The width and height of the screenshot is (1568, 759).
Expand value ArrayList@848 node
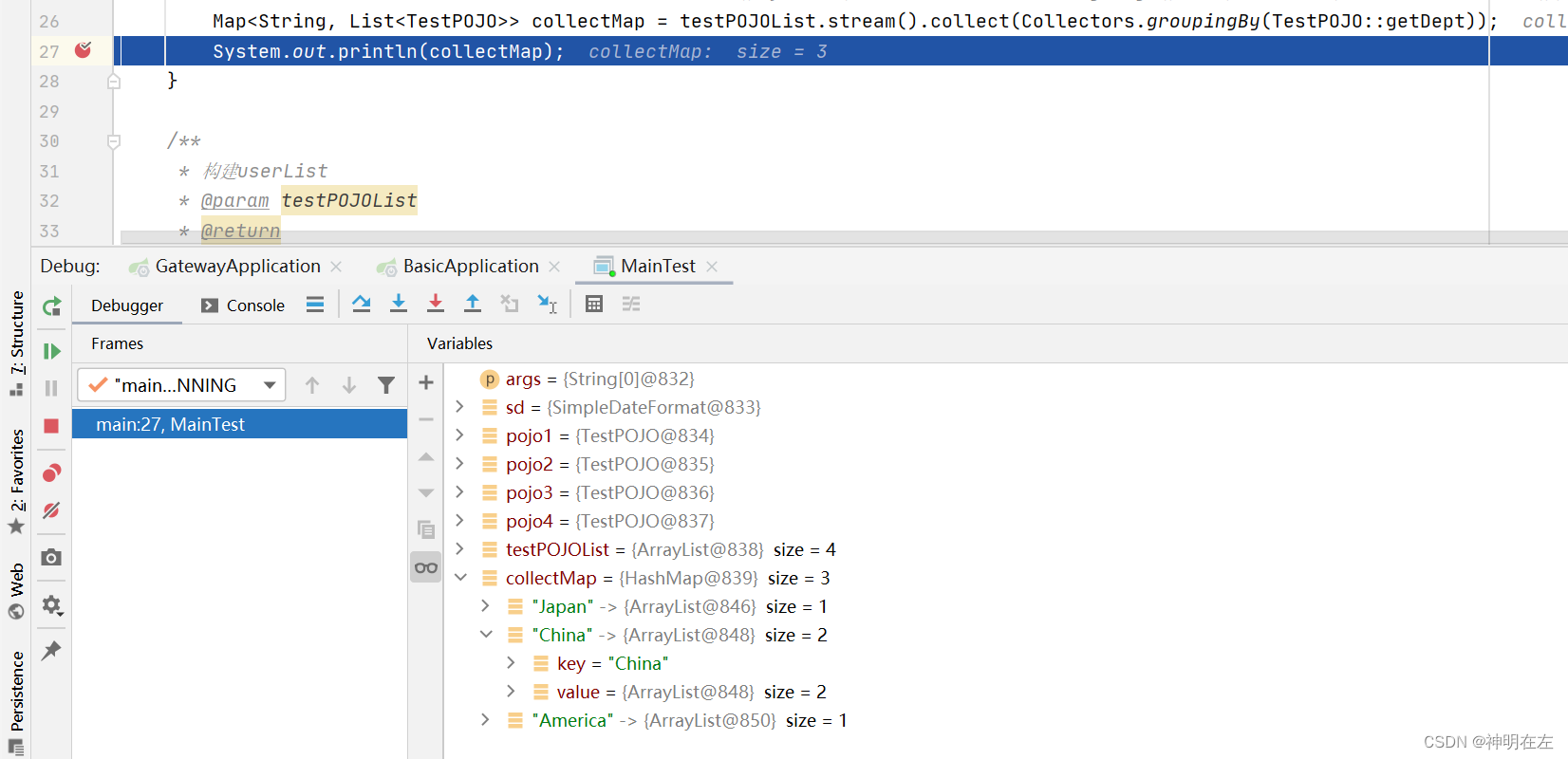pos(511,692)
